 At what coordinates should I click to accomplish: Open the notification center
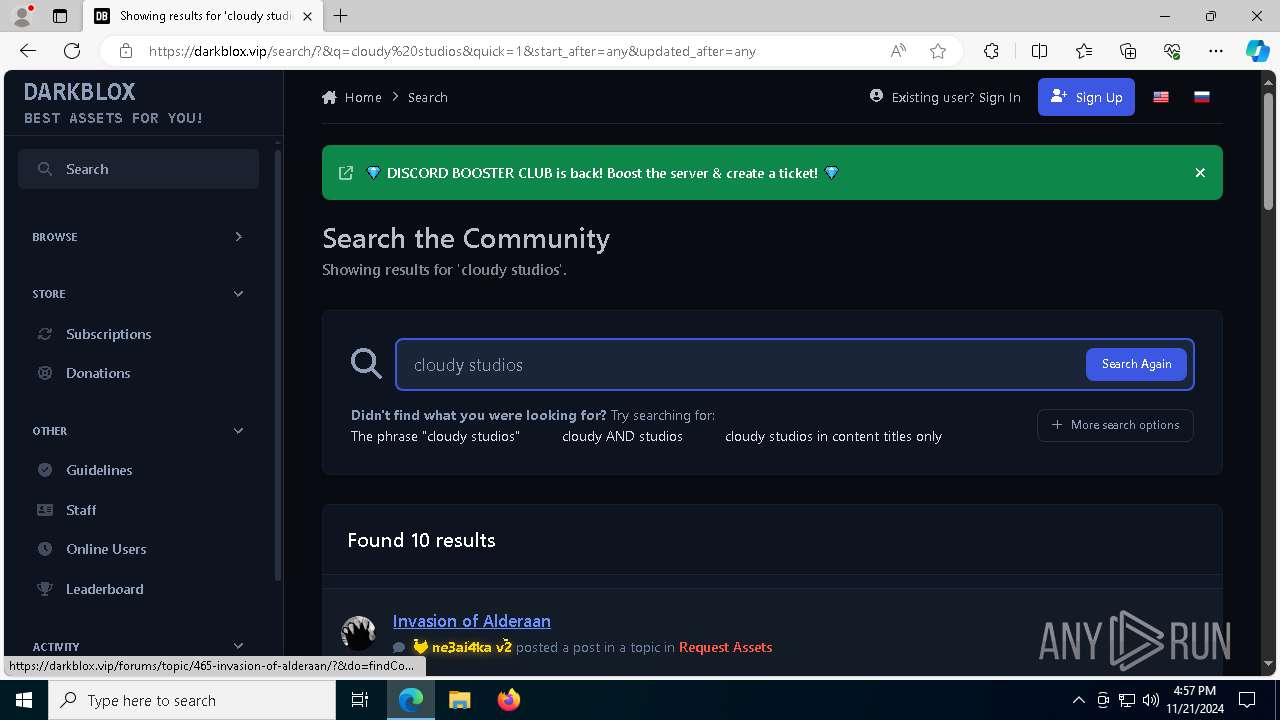pyautogui.click(x=1247, y=700)
